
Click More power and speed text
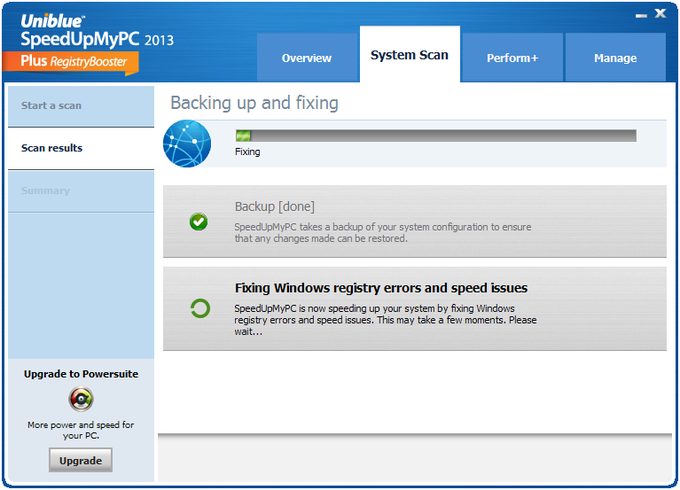tap(81, 430)
